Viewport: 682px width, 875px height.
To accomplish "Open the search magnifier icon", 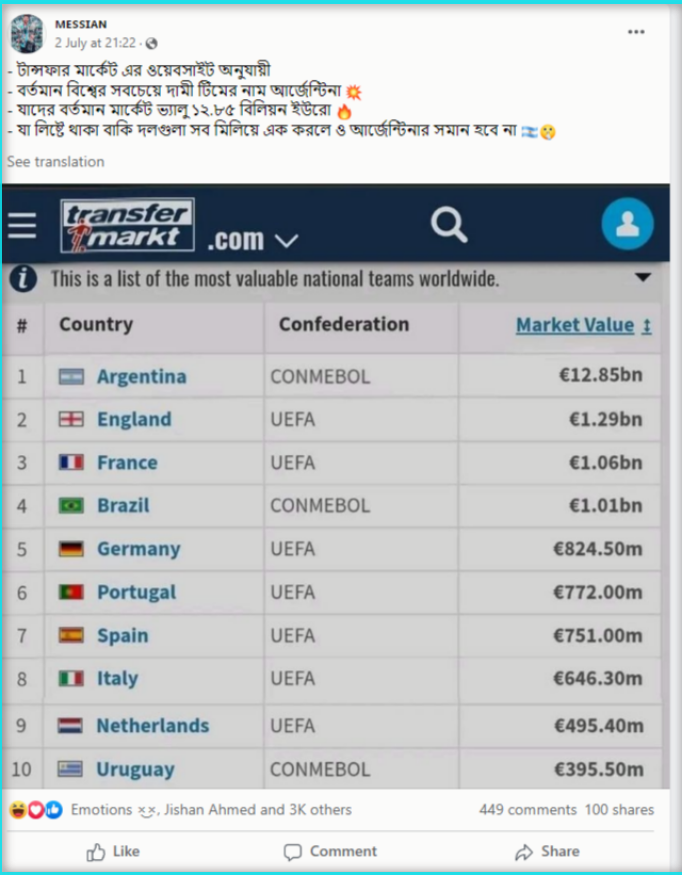I will 449,224.
